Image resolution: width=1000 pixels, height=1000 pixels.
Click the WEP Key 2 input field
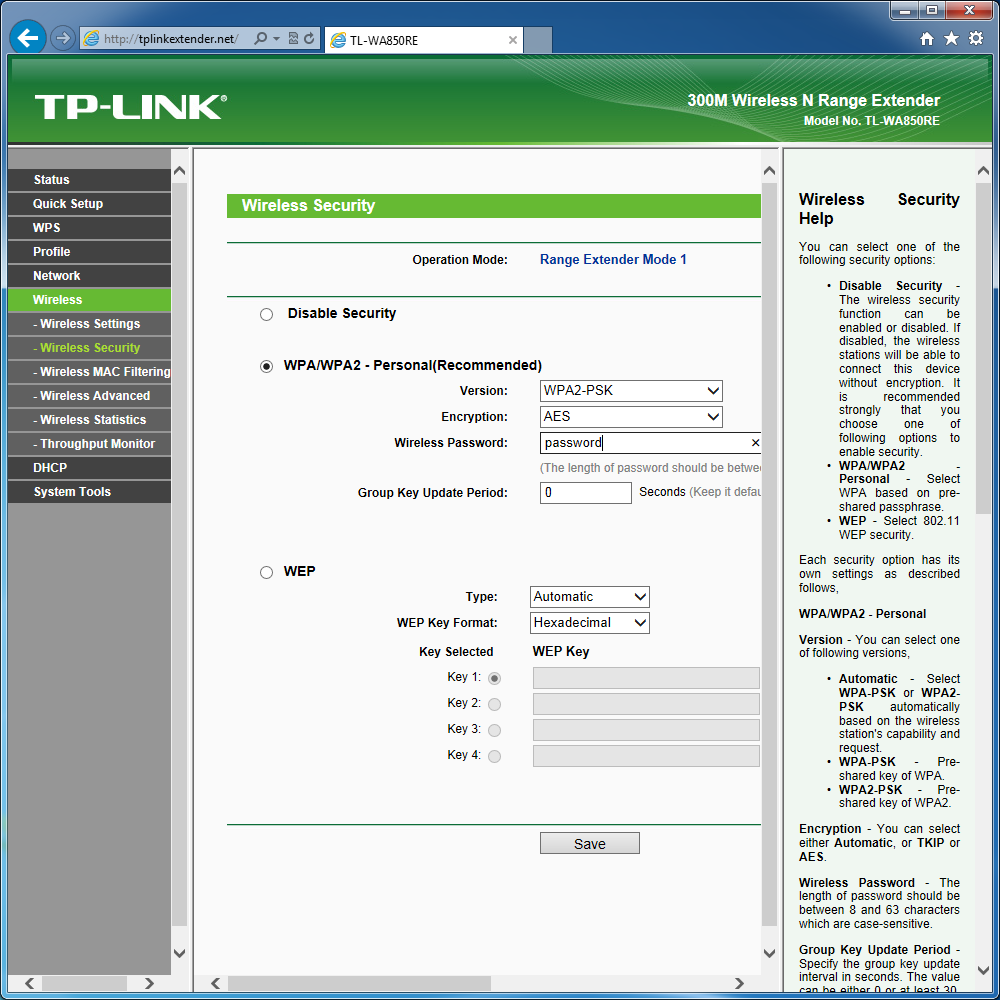646,704
